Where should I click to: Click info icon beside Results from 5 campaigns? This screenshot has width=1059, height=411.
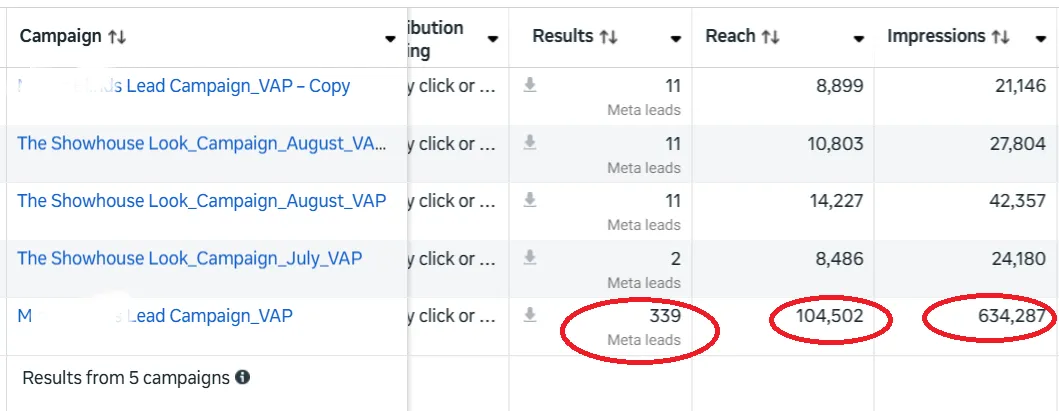pos(242,378)
